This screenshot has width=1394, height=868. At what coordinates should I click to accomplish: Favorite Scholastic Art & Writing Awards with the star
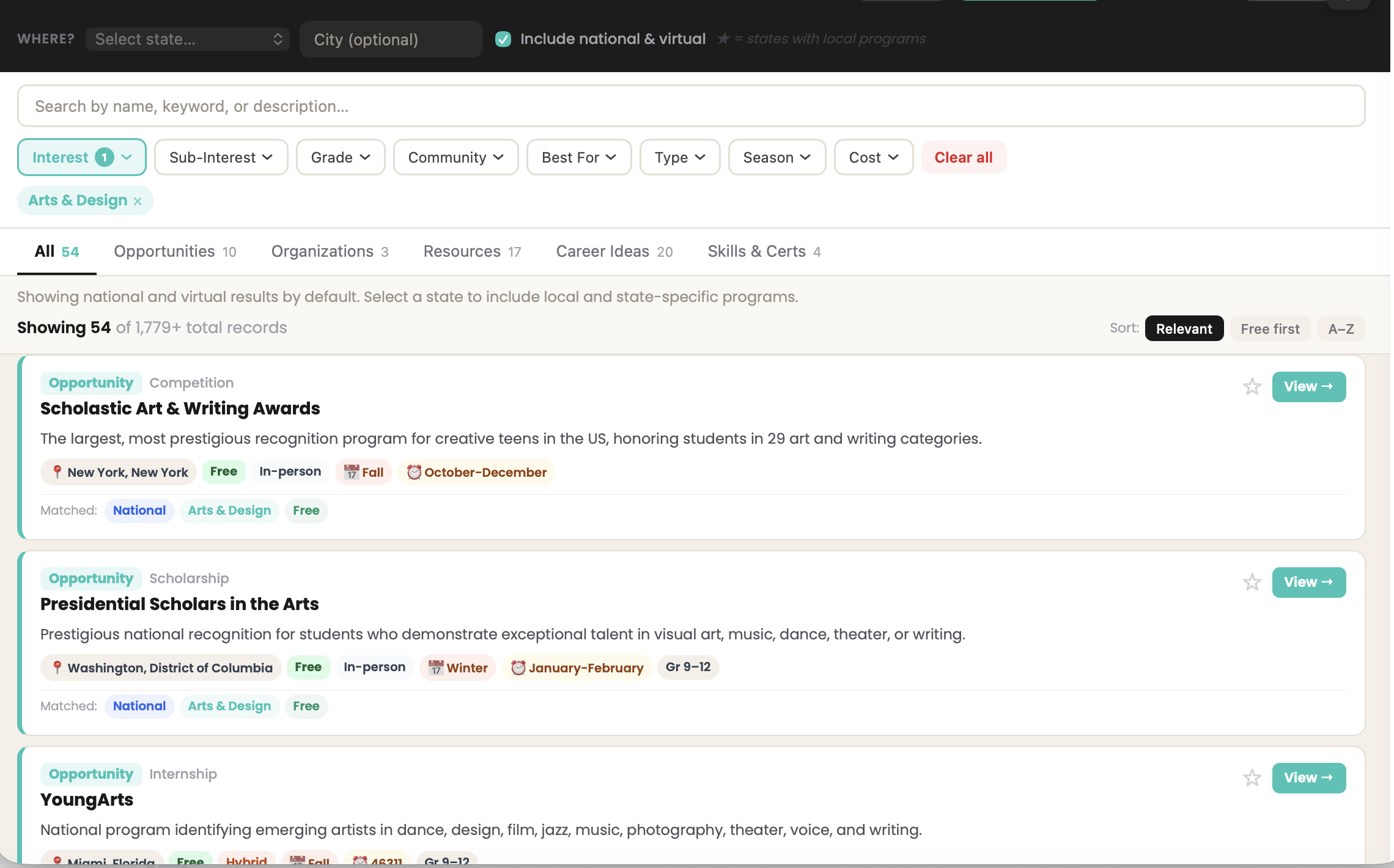[x=1252, y=386]
